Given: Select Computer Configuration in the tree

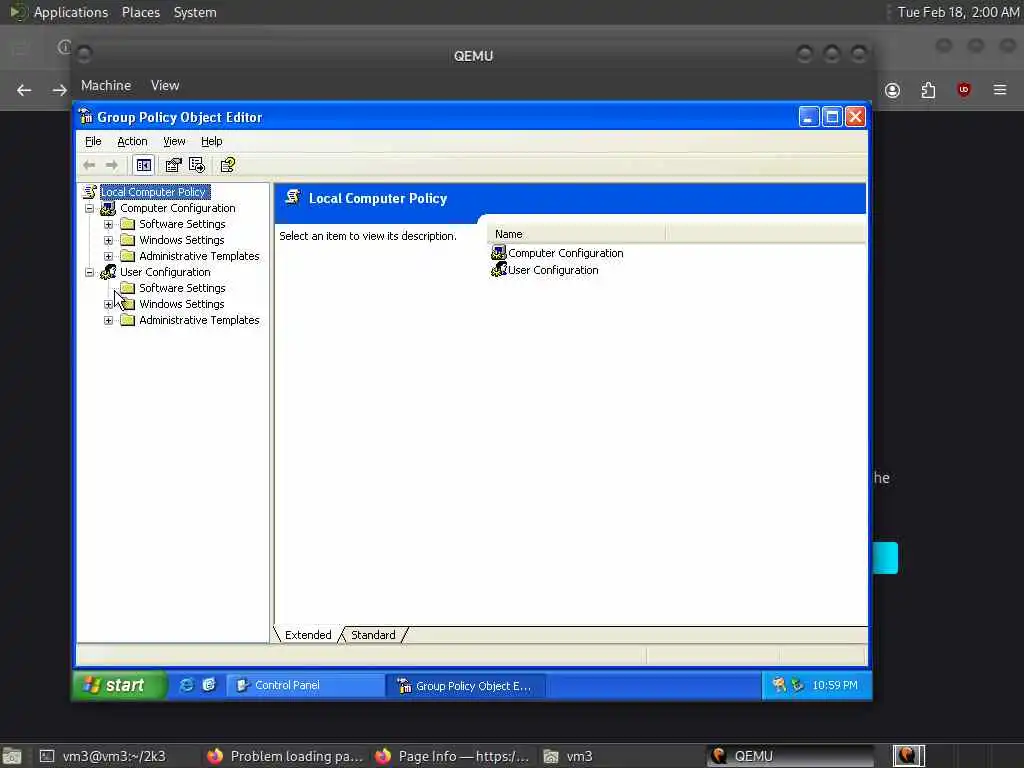Looking at the screenshot, I should coord(178,208).
